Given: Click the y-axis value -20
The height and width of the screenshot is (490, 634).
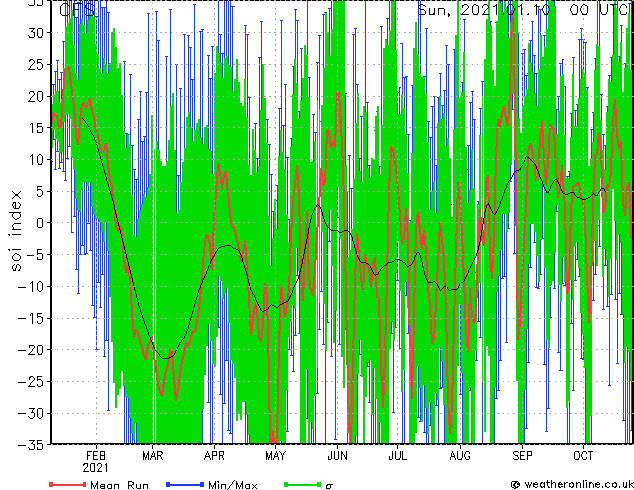Looking at the screenshot, I should click(x=31, y=350).
